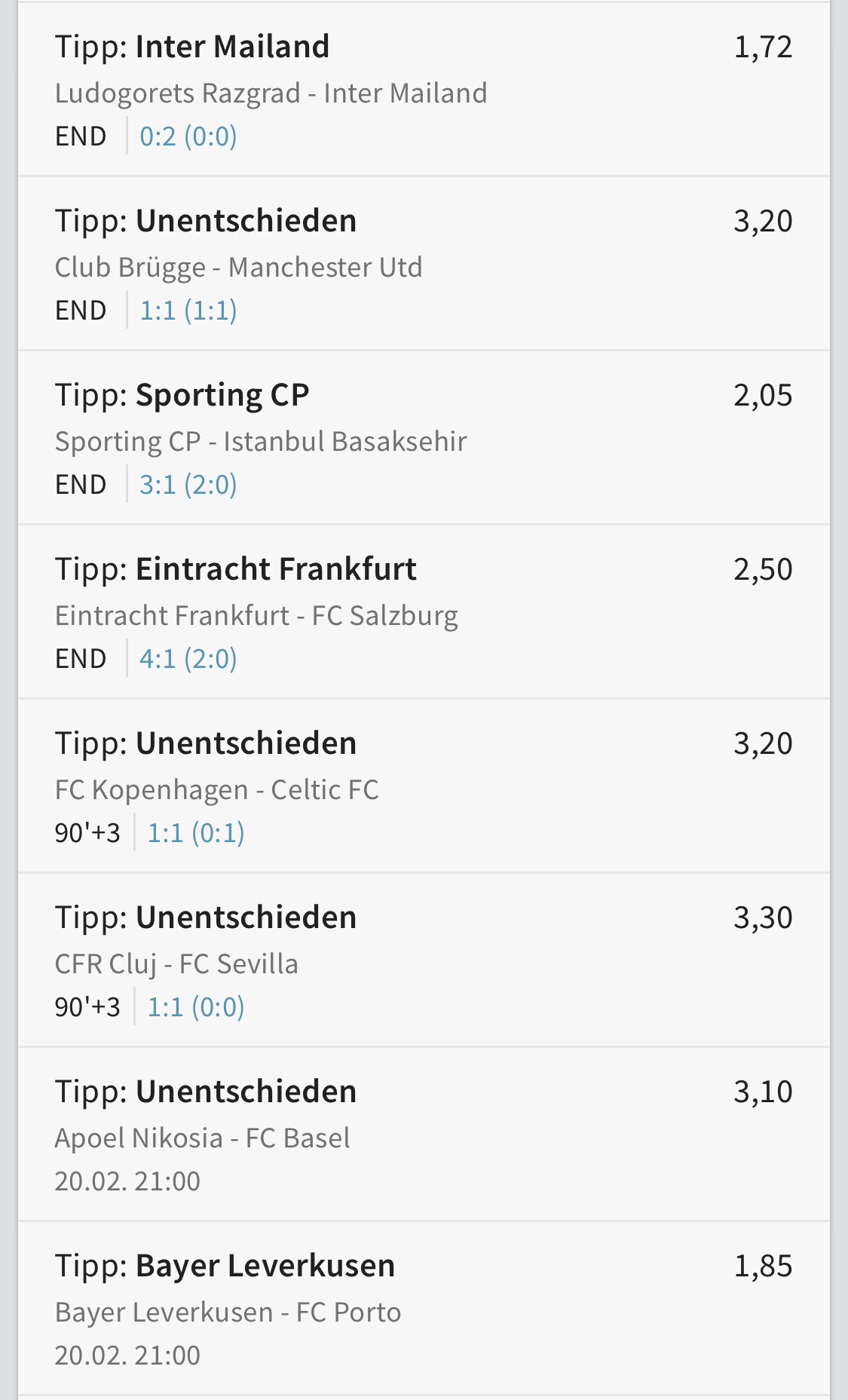Open the FC Kopenhagen - Celtic FC match

pyautogui.click(x=216, y=790)
